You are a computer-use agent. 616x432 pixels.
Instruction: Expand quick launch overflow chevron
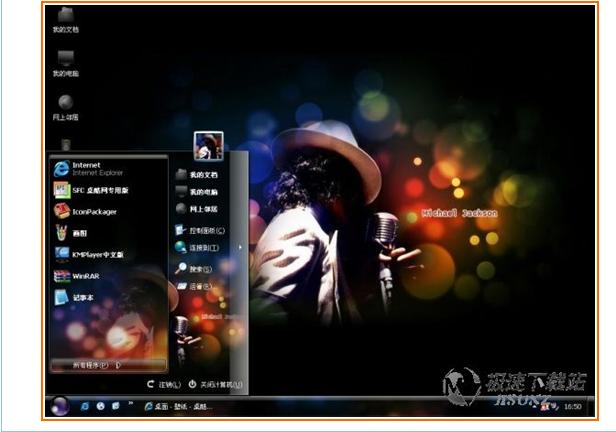pyautogui.click(x=130, y=403)
